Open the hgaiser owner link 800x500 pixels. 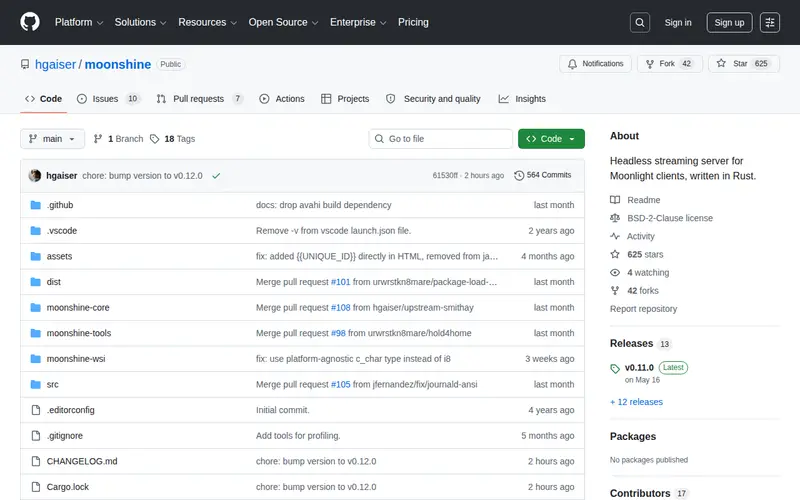[x=55, y=64]
